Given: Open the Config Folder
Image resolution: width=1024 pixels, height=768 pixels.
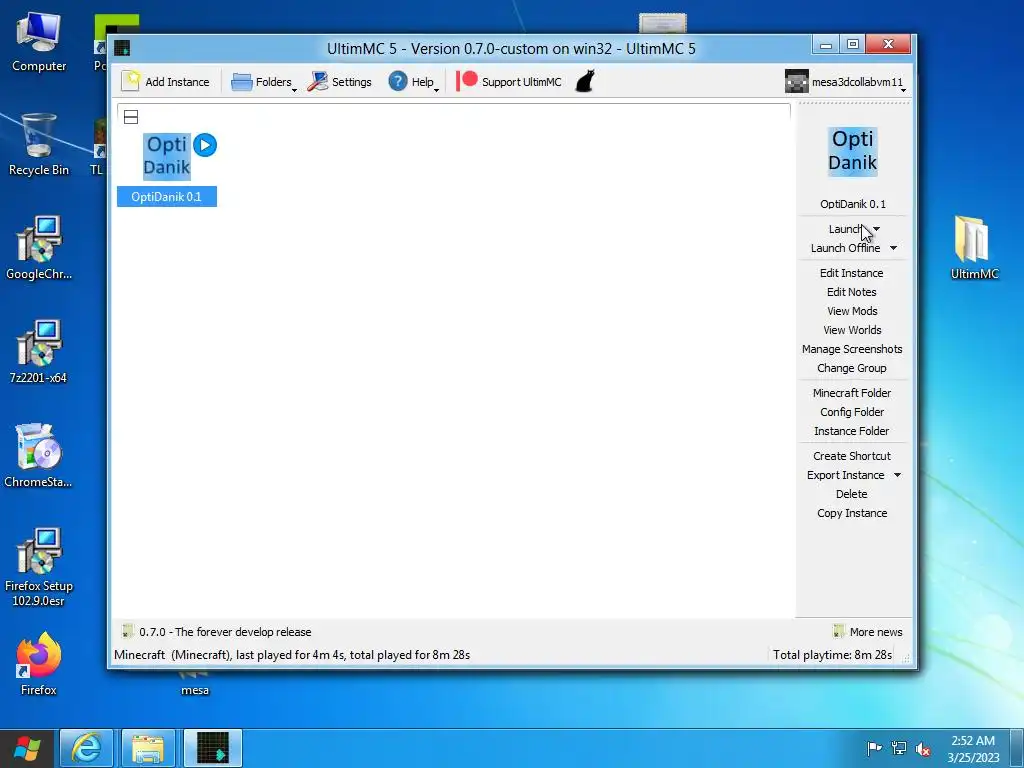Looking at the screenshot, I should coord(852,411).
